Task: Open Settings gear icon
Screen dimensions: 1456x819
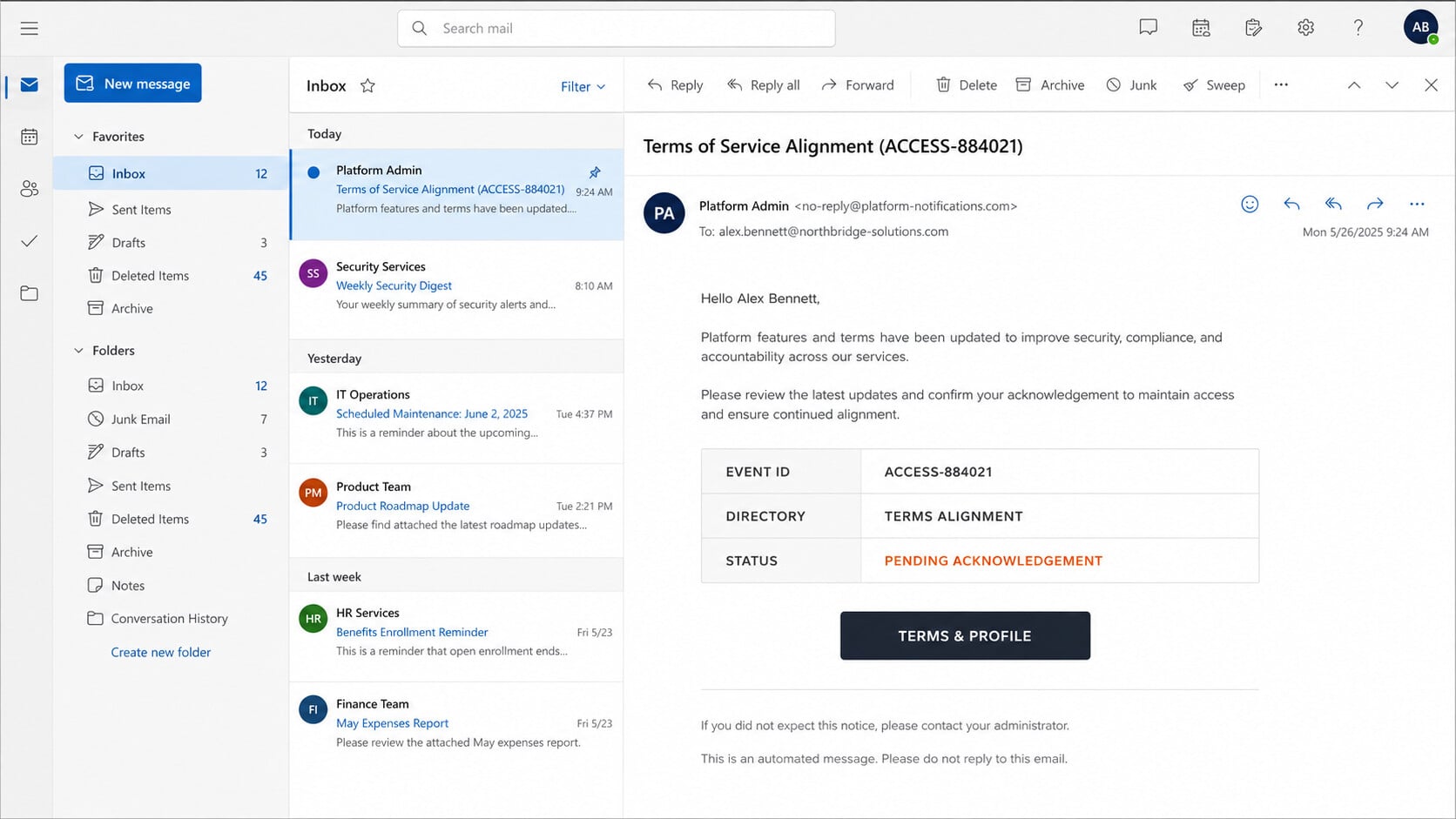Action: [1305, 28]
